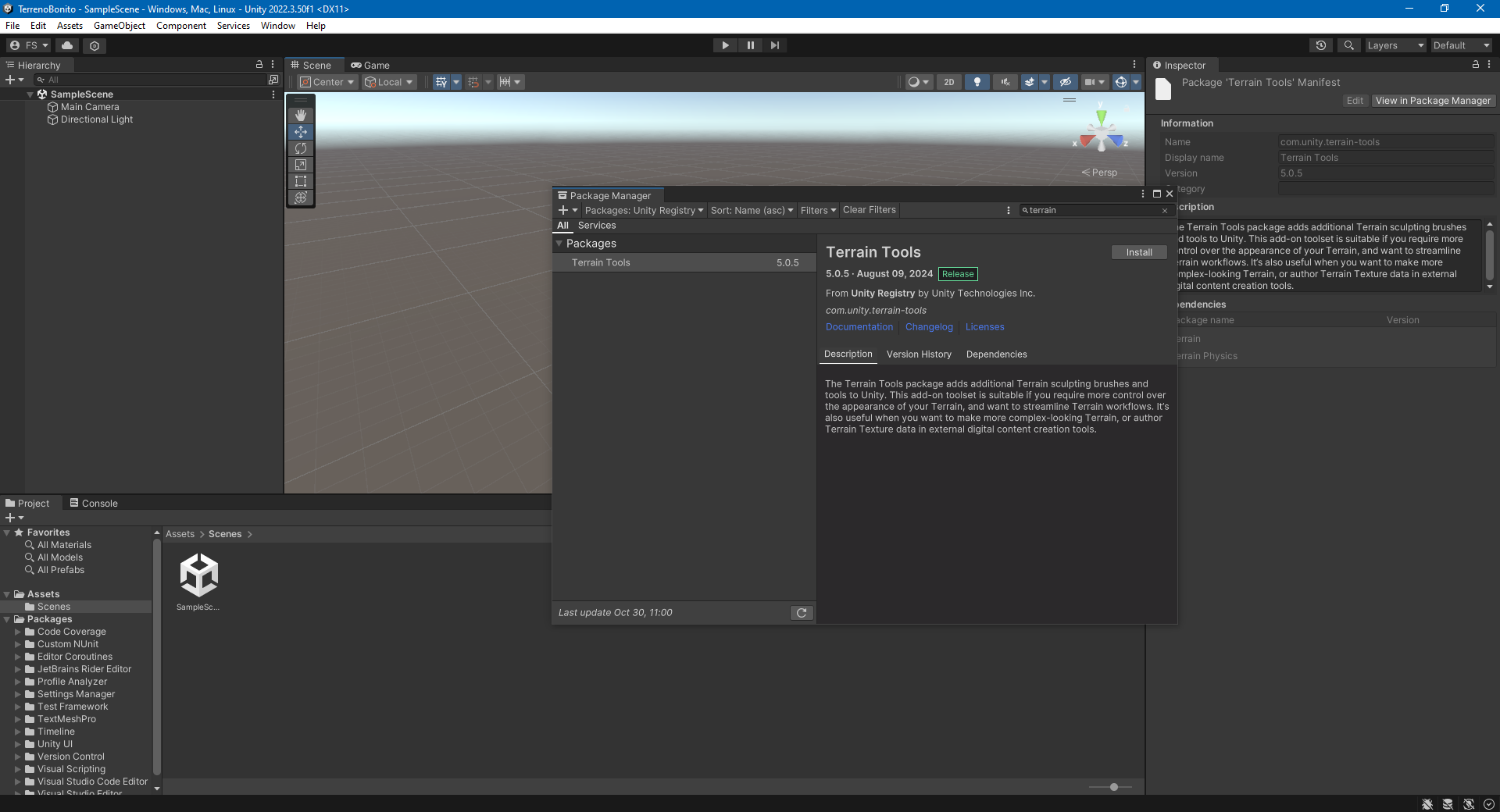
Task: Open Unity Cloud services icon
Action: pos(67,45)
